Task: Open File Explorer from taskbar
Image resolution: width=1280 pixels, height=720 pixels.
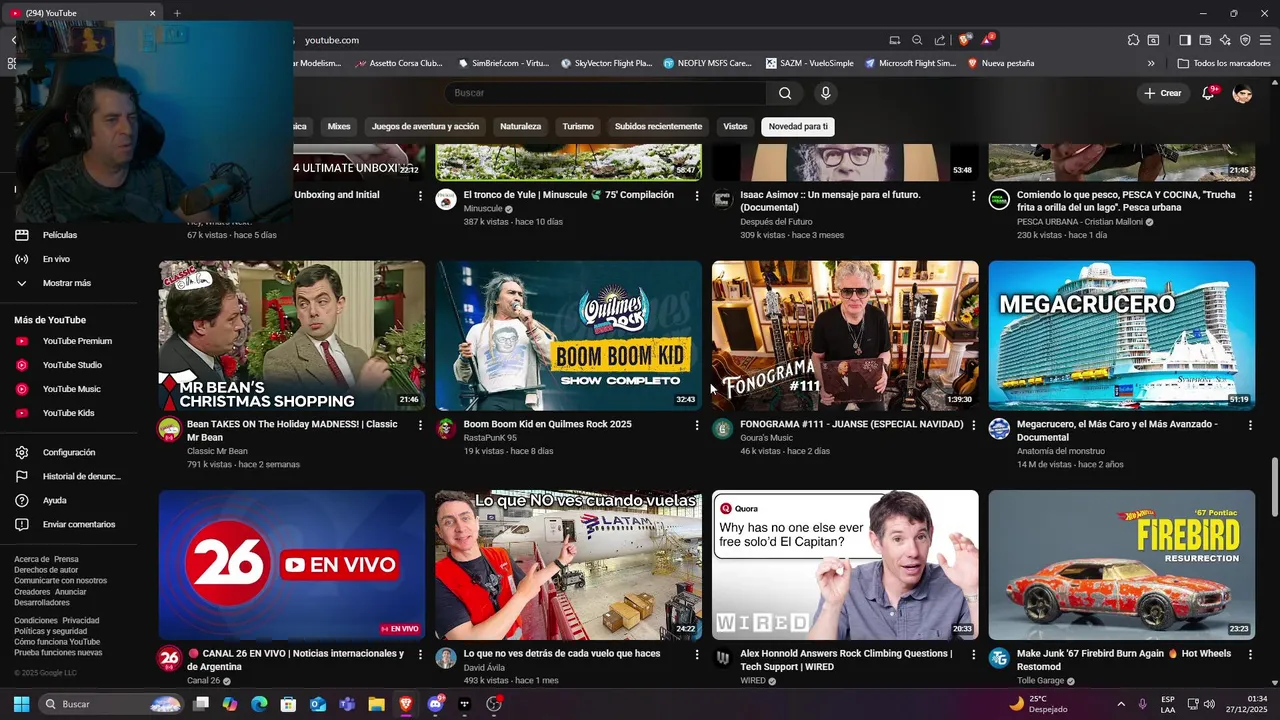Action: 376,704
